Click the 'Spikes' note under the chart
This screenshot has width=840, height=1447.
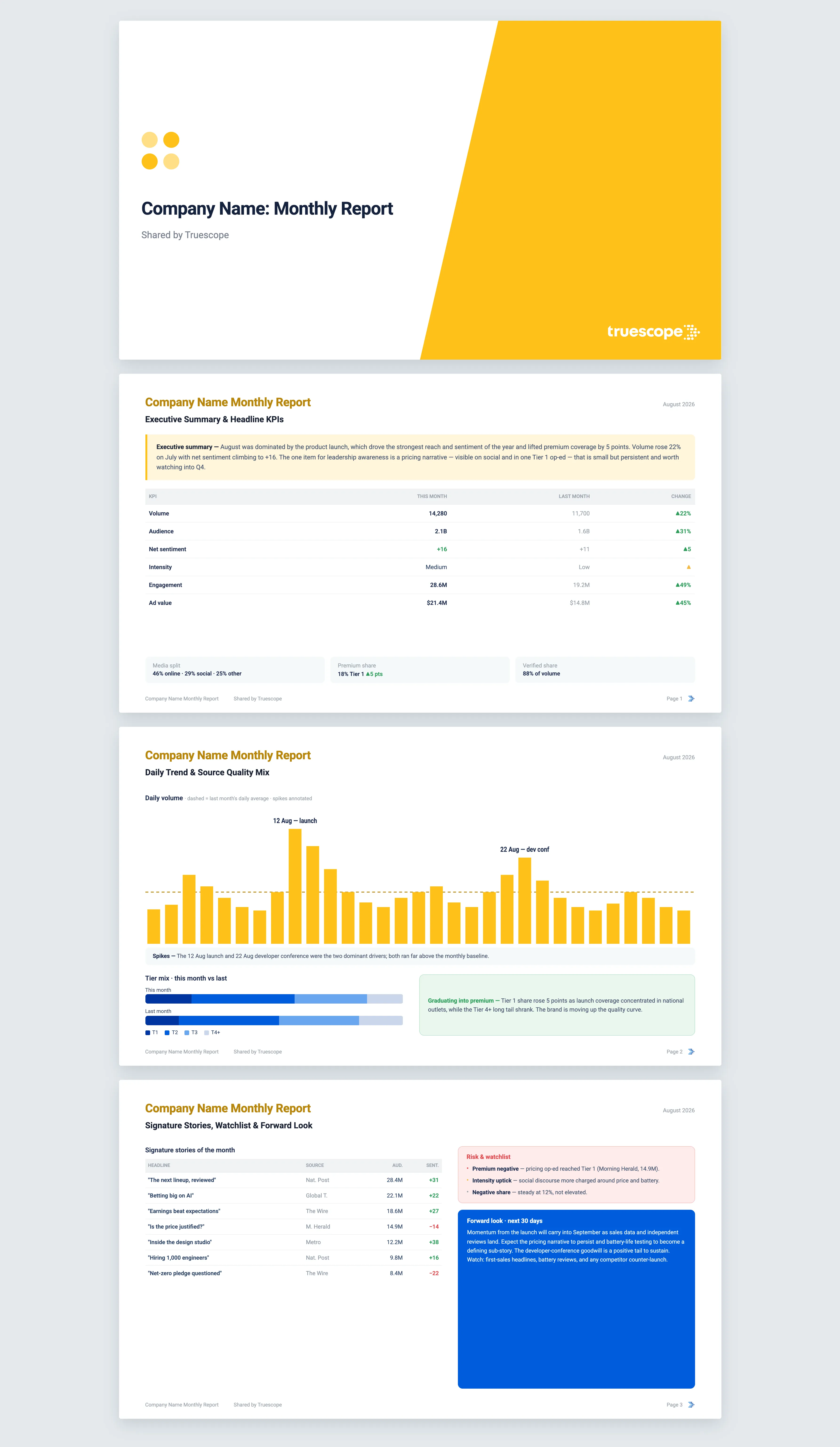click(420, 956)
